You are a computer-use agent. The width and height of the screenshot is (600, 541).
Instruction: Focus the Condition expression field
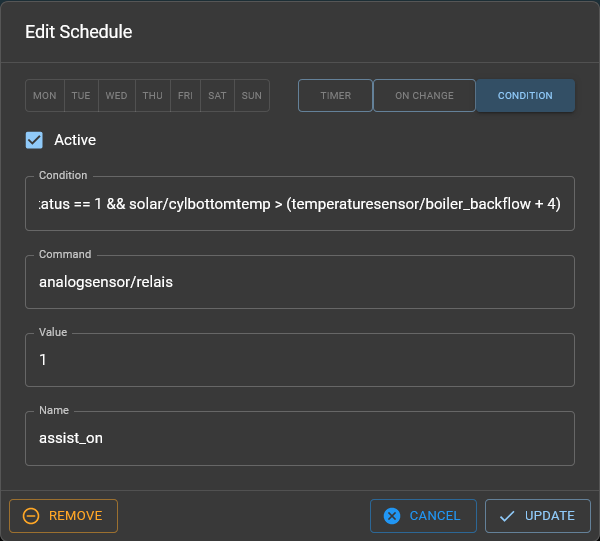tap(300, 204)
